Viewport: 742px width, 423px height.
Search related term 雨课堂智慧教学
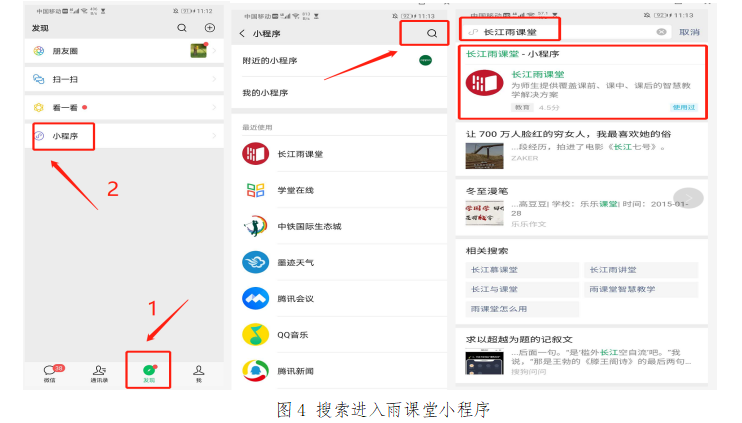(x=641, y=289)
